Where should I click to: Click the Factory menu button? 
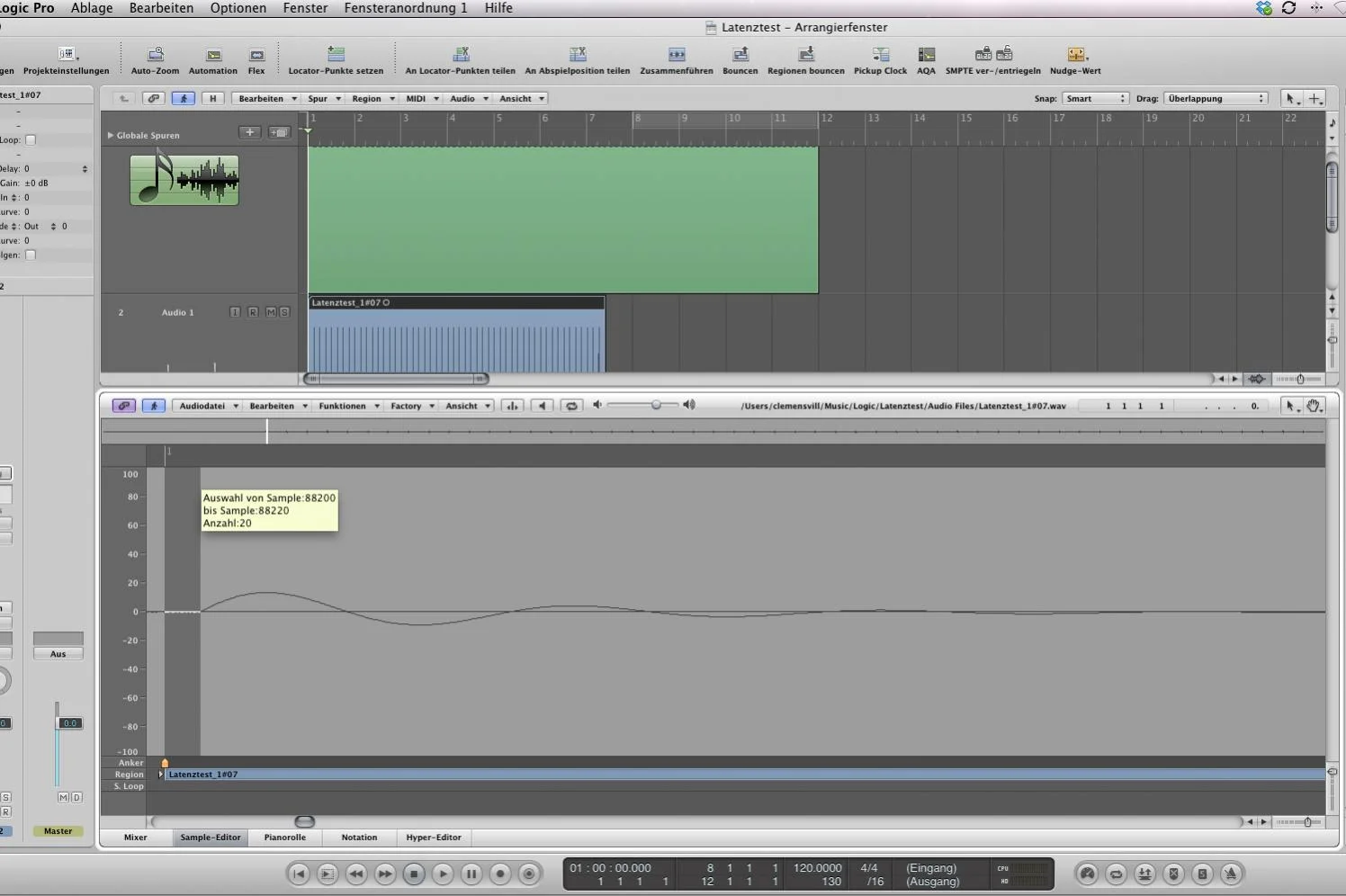[x=412, y=406]
